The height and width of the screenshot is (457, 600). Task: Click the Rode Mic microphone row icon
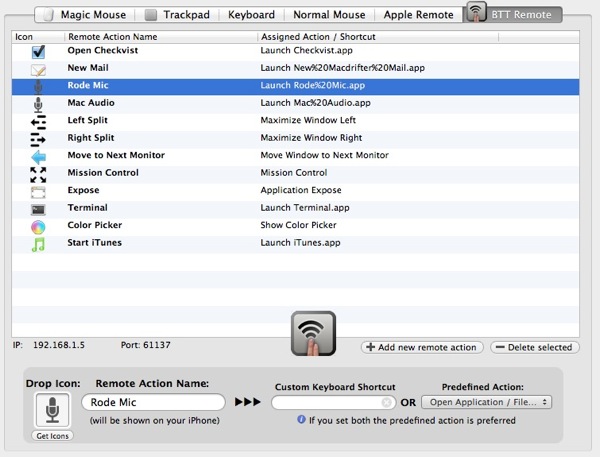pyautogui.click(x=38, y=87)
